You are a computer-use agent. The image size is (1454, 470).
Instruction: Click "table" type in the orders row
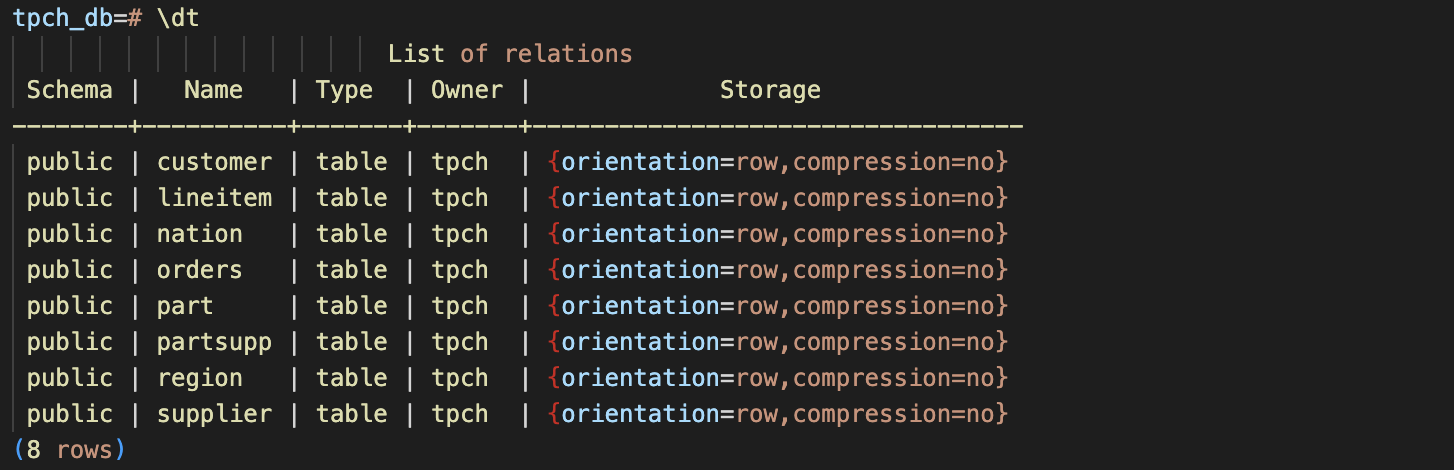point(352,270)
